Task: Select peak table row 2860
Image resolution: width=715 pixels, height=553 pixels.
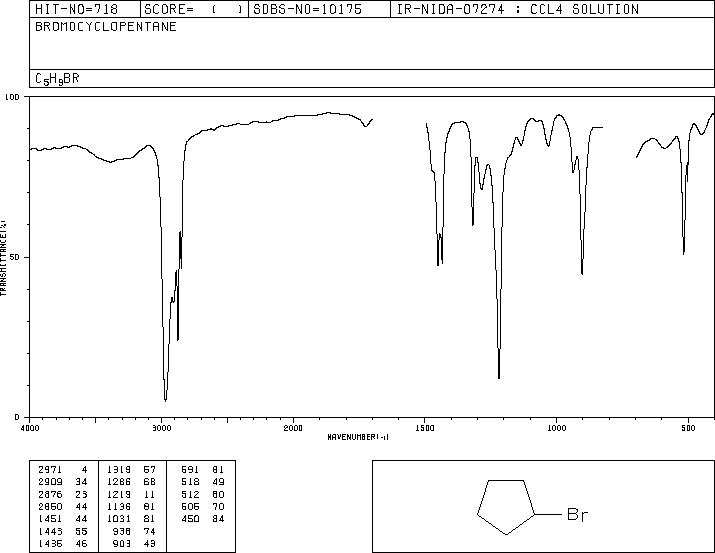Action: (63, 506)
